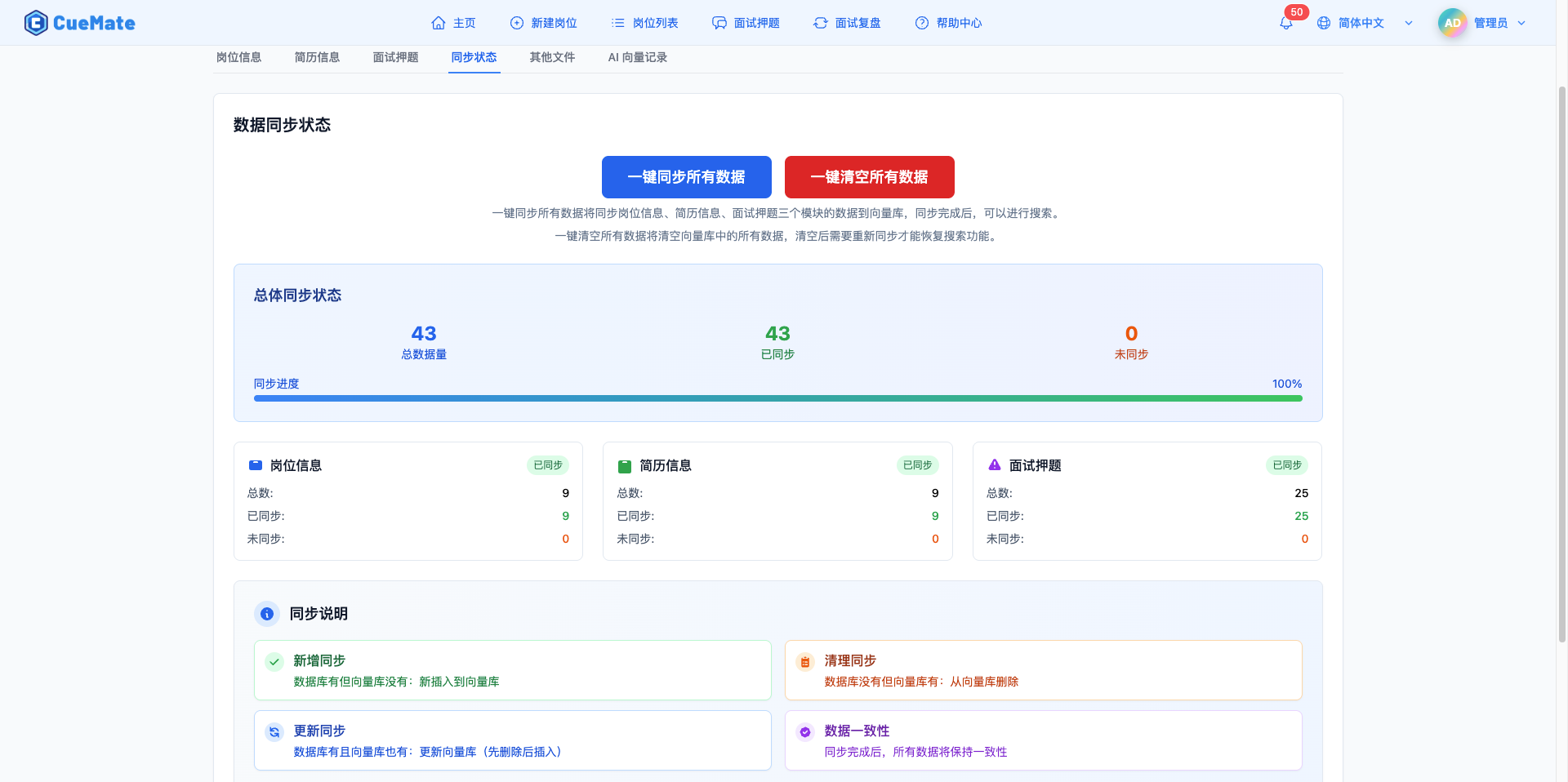This screenshot has height=782, width=1568.
Task: Click the AD avatar in the header
Action: 1451,22
